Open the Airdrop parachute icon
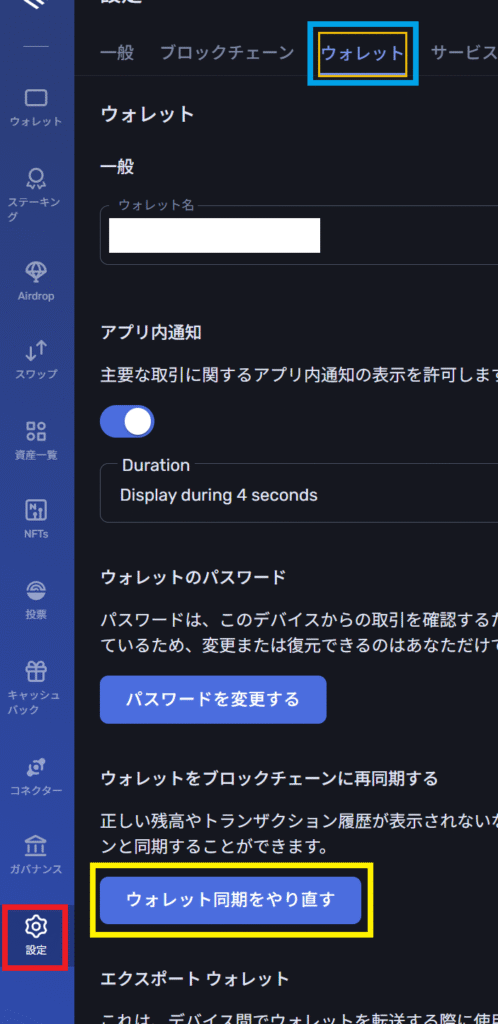Viewport: 498px width, 1024px height. click(x=36, y=271)
